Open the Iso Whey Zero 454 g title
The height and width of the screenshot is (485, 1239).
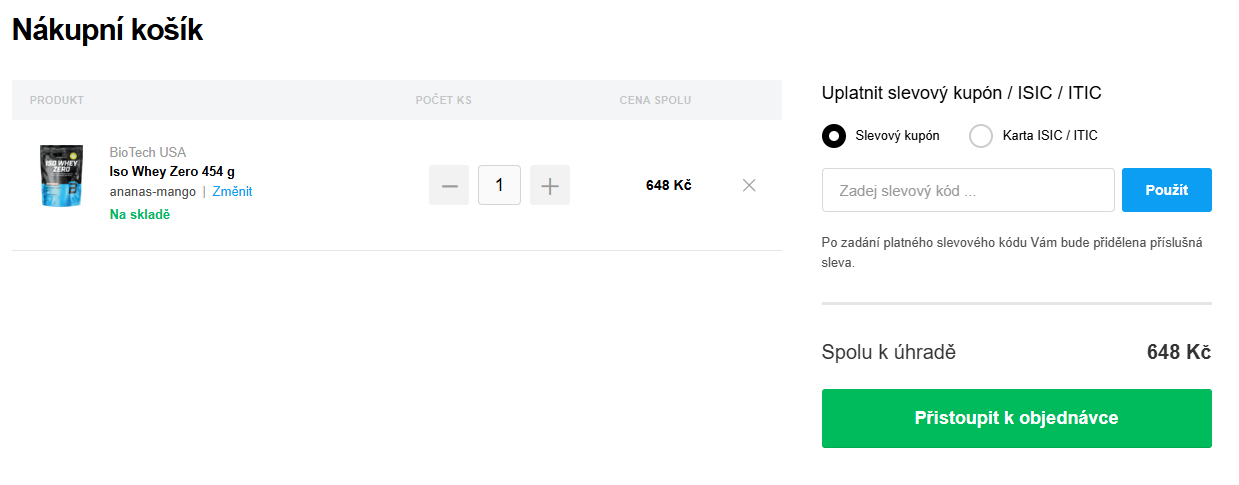coord(172,171)
